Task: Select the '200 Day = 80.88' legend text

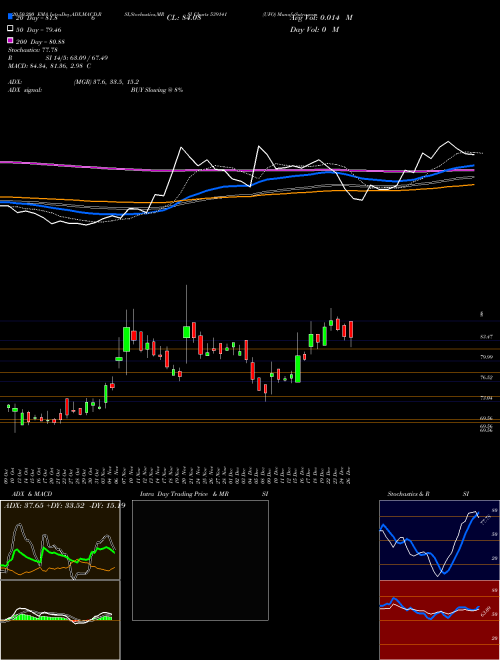Action: pos(40,42)
